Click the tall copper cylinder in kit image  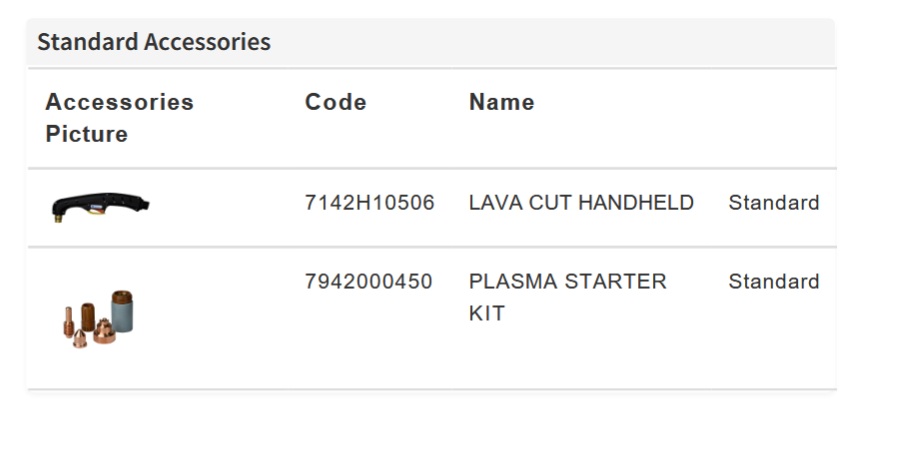point(87,314)
